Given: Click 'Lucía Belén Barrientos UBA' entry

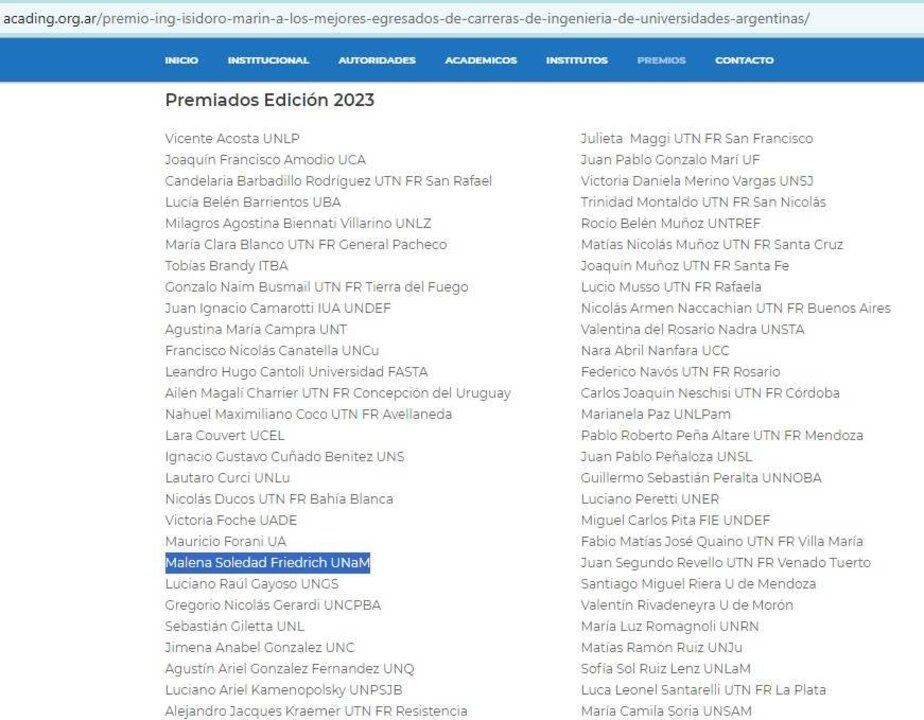Looking at the screenshot, I should tap(253, 202).
